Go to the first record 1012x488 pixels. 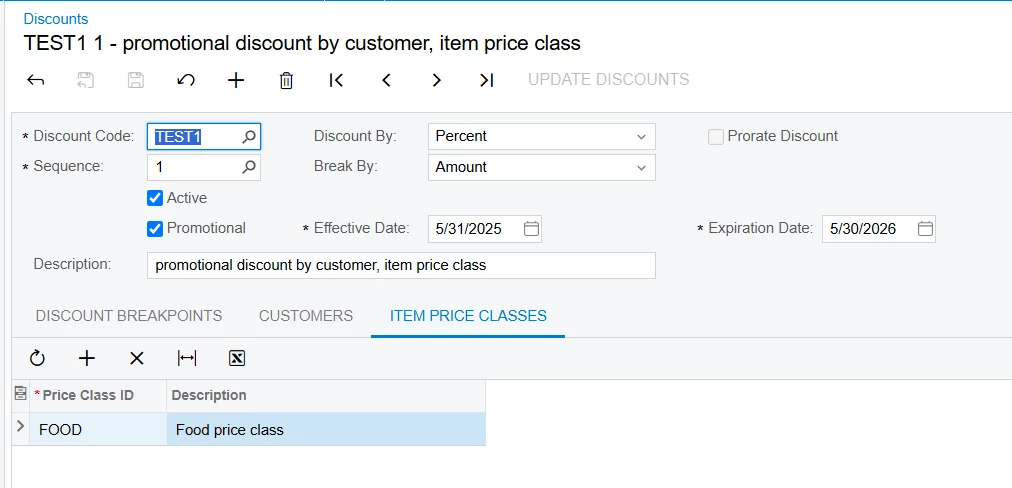pos(337,80)
